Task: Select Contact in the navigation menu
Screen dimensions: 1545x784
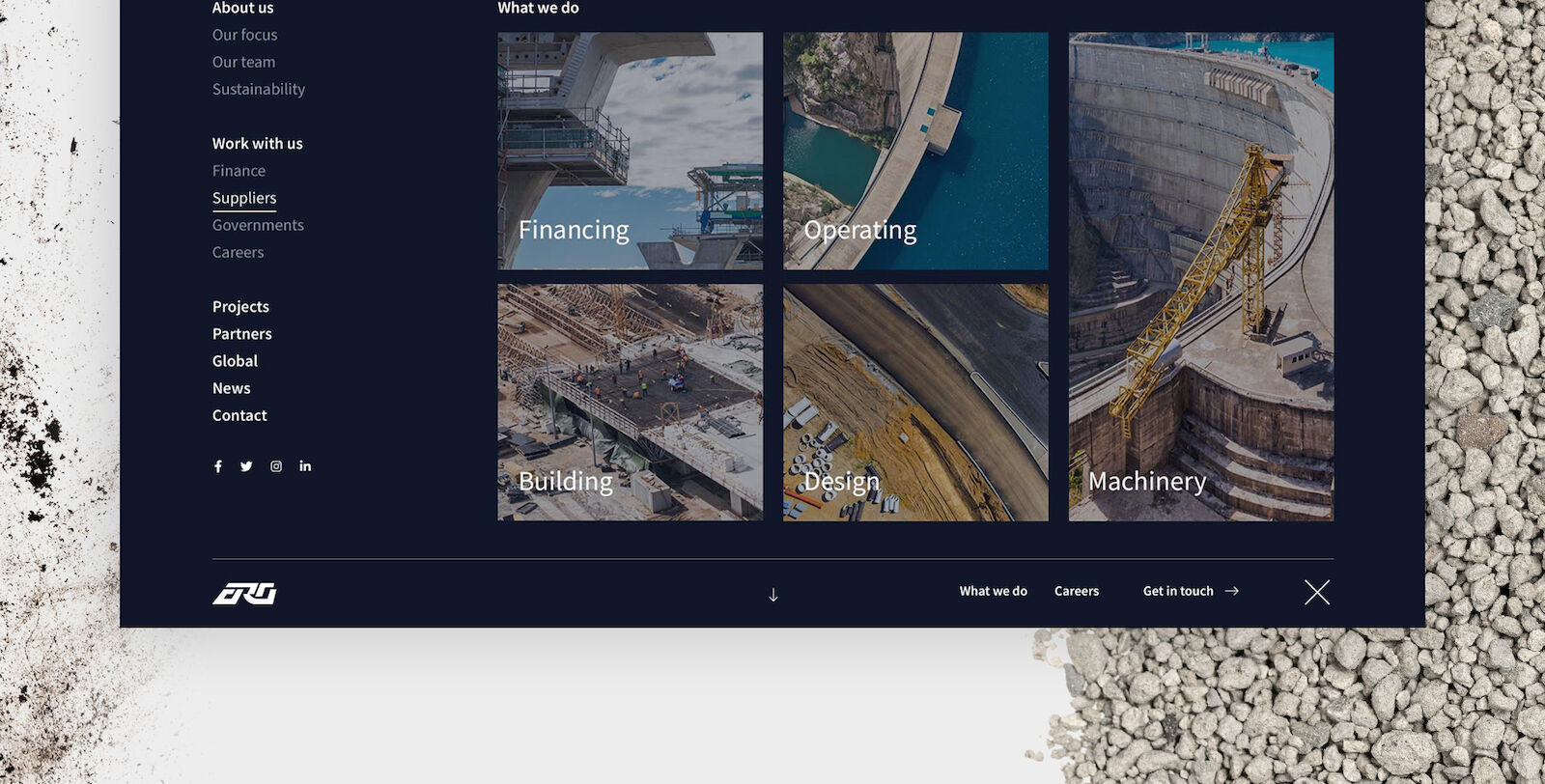Action: (x=239, y=415)
